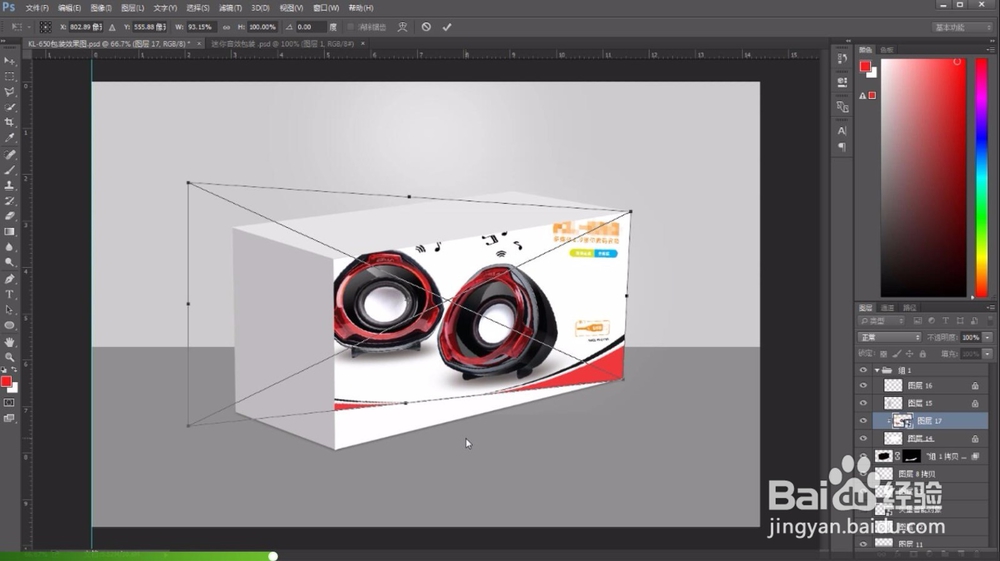The height and width of the screenshot is (561, 1000).
Task: Click the lock-all padlock icon in Layers
Action: click(x=922, y=354)
